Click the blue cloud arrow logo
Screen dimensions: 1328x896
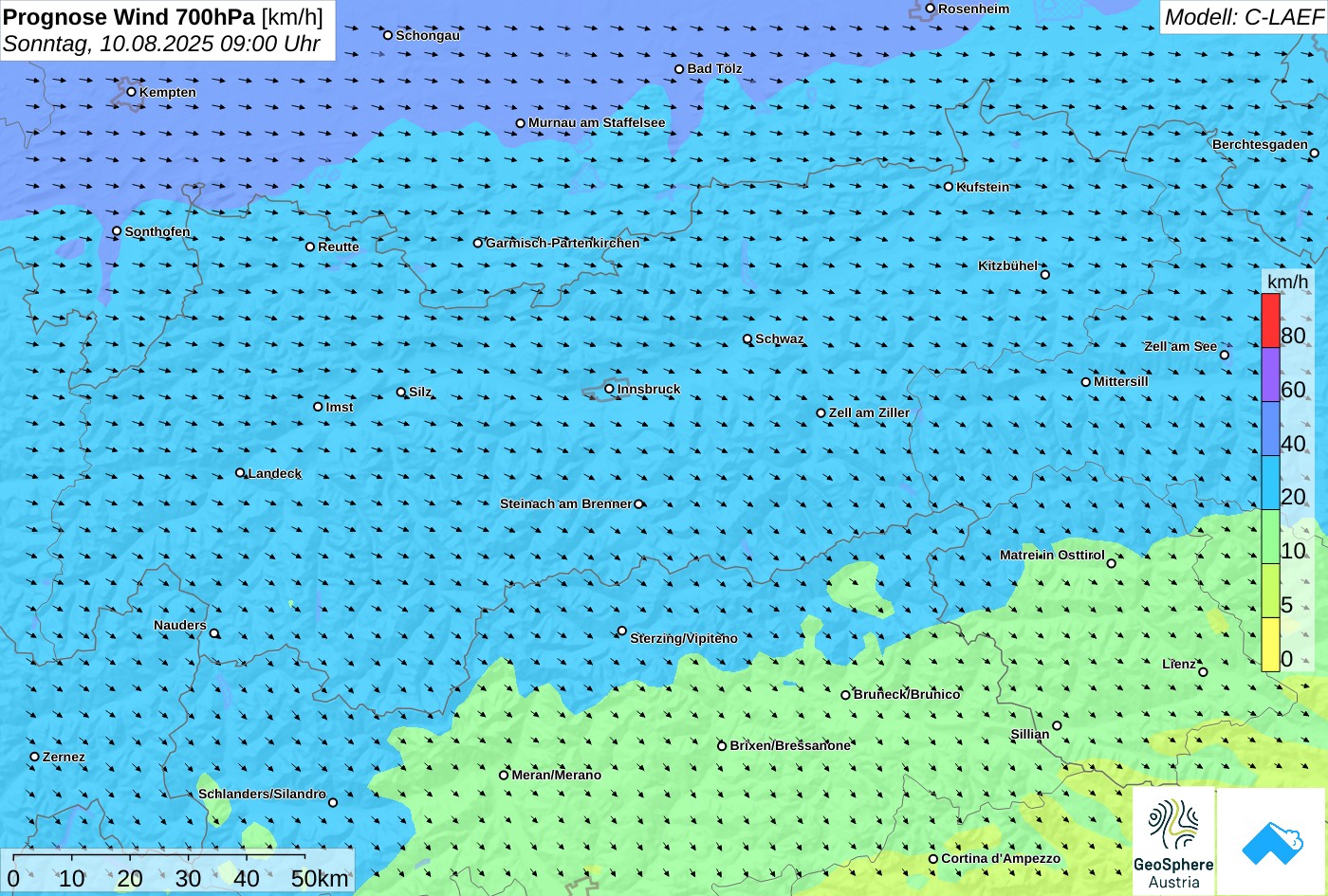1272,842
